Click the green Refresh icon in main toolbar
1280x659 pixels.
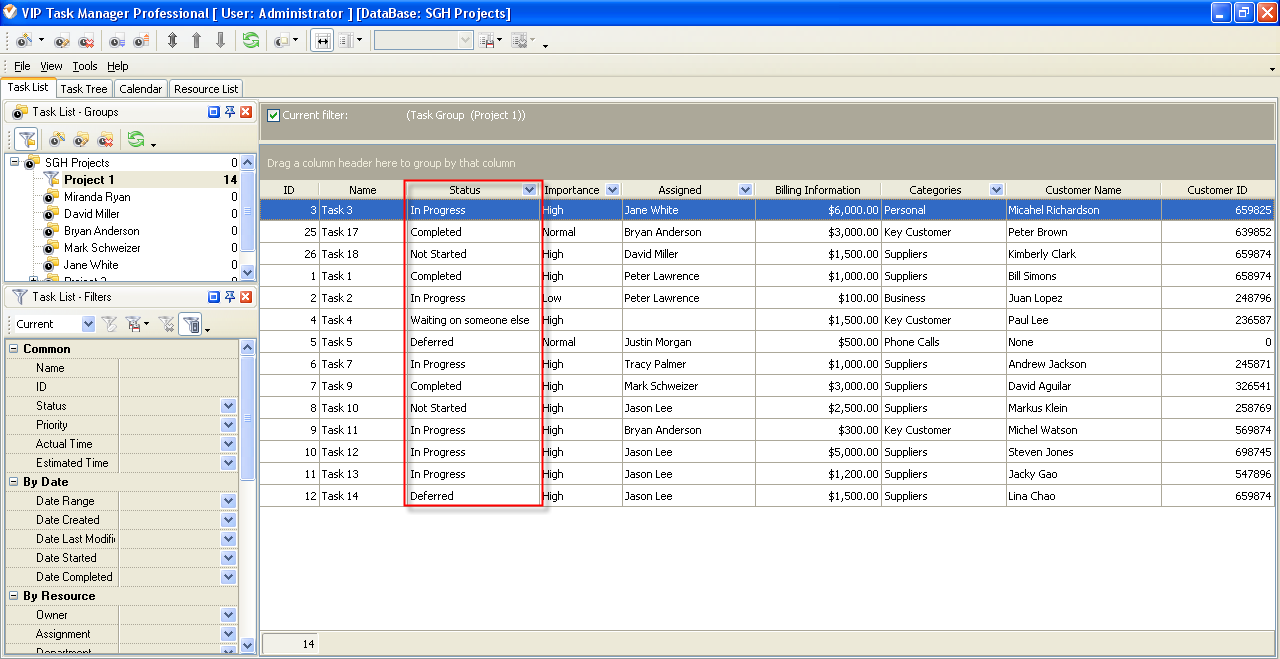[251, 41]
